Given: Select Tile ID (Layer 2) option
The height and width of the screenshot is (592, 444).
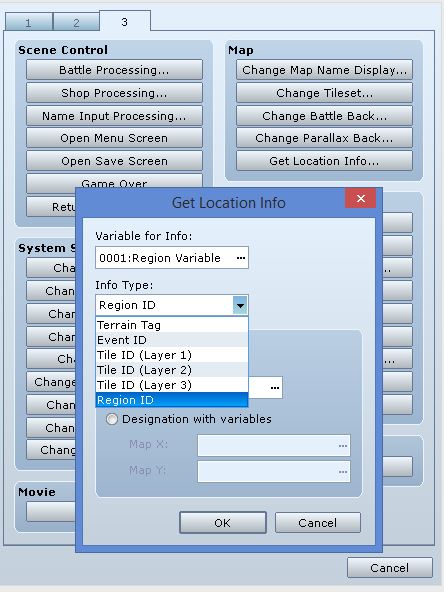Looking at the screenshot, I should (x=172, y=370).
